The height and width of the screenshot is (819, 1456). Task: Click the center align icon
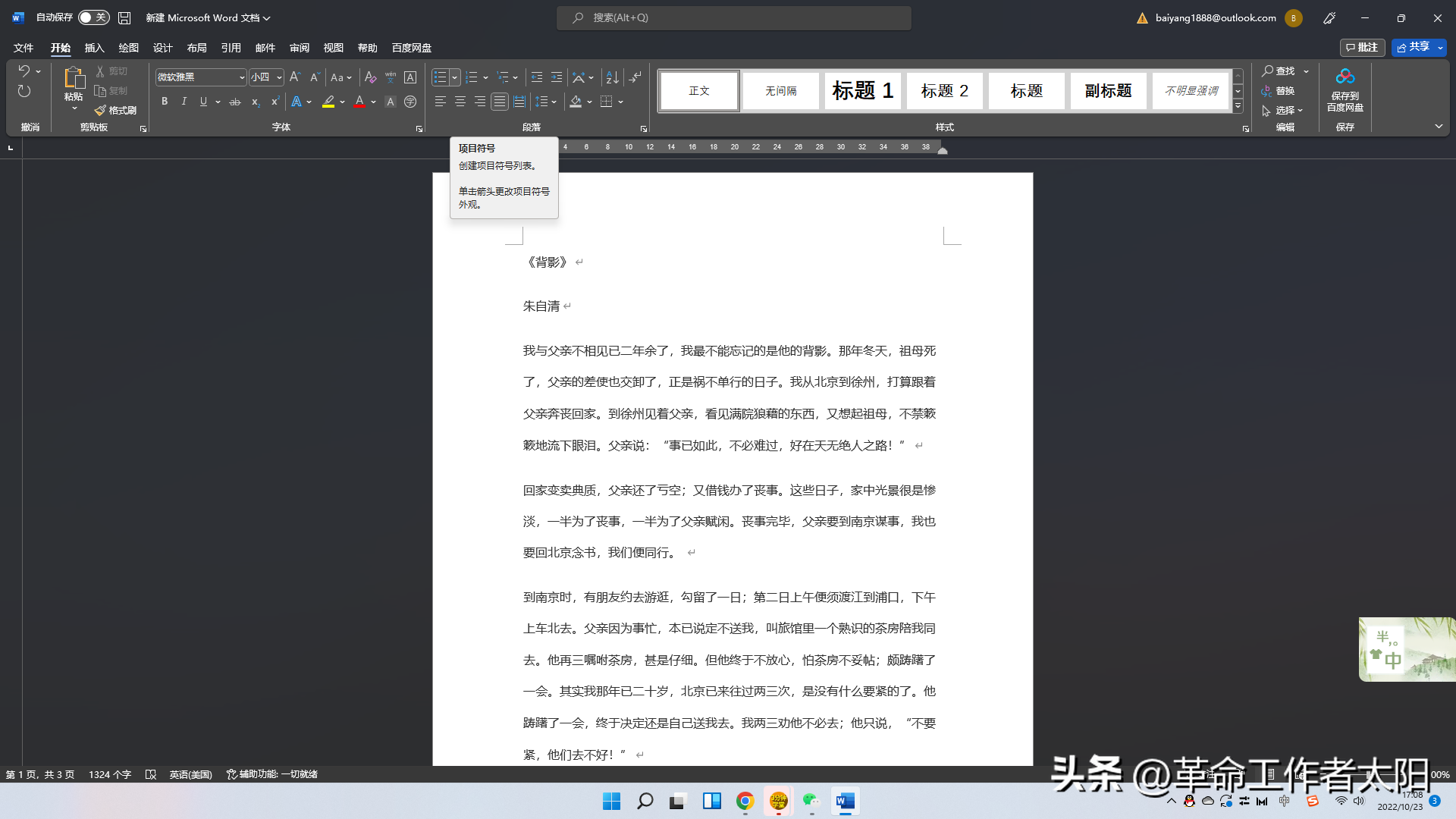click(x=460, y=102)
